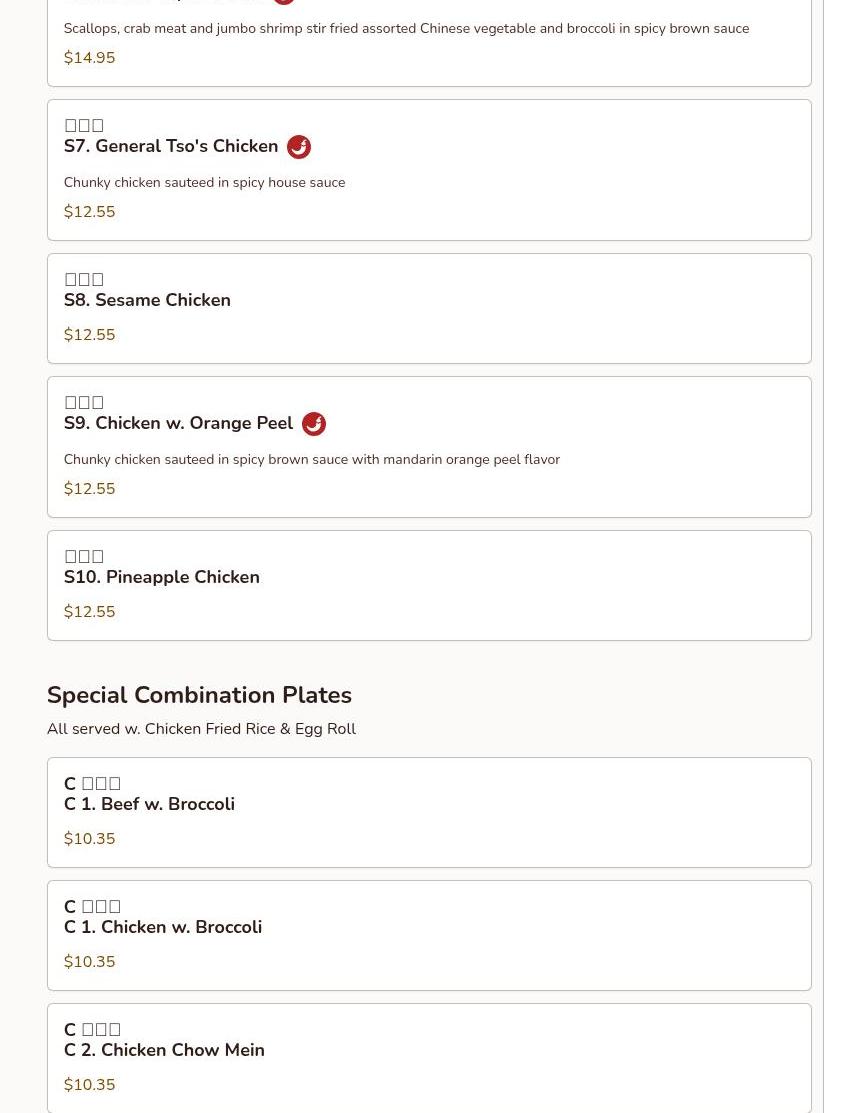Open C 2. Chicken Chow Mein item

click(x=164, y=1050)
